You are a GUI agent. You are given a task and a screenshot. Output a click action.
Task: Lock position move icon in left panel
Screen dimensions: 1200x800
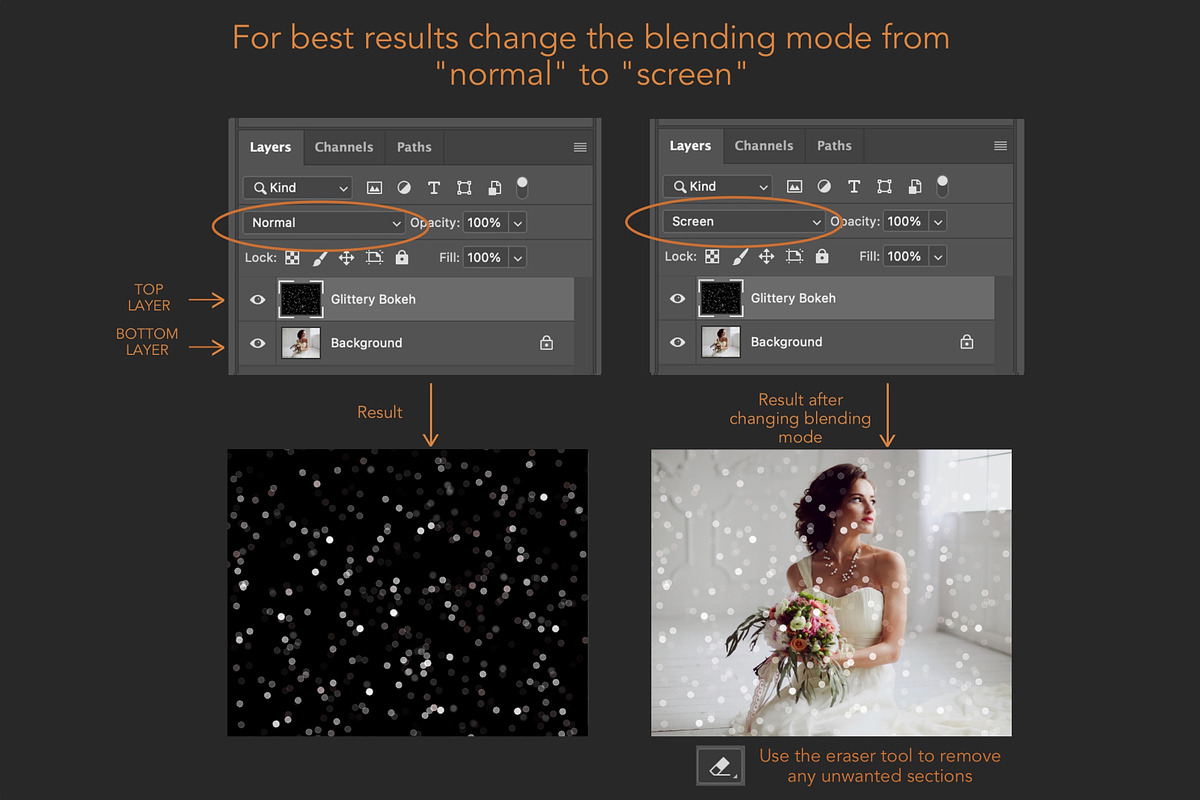[x=347, y=258]
